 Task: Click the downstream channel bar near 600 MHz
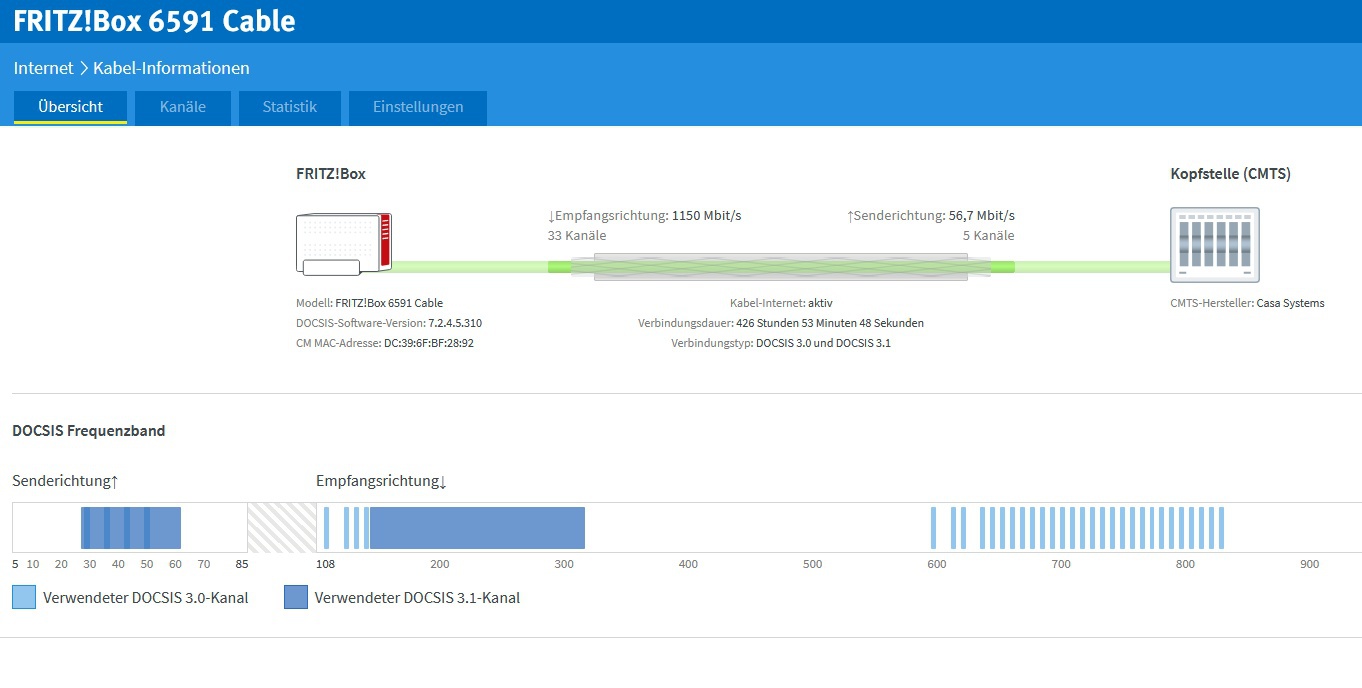pyautogui.click(x=934, y=528)
